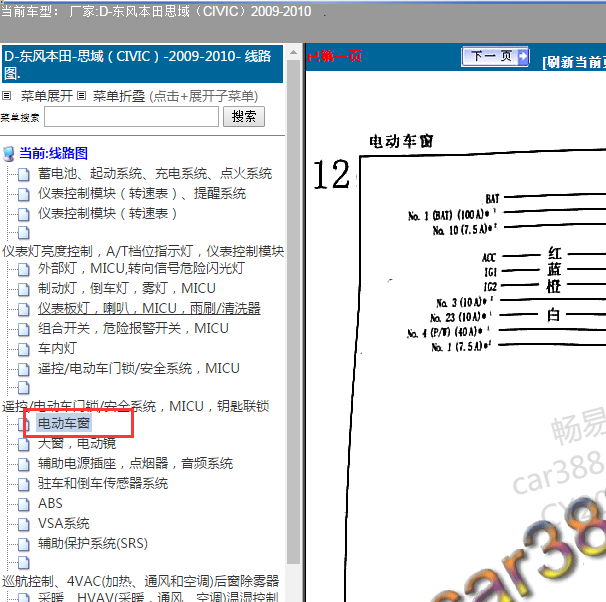Click the 白 wire color label
606x602 pixels.
[x=553, y=315]
